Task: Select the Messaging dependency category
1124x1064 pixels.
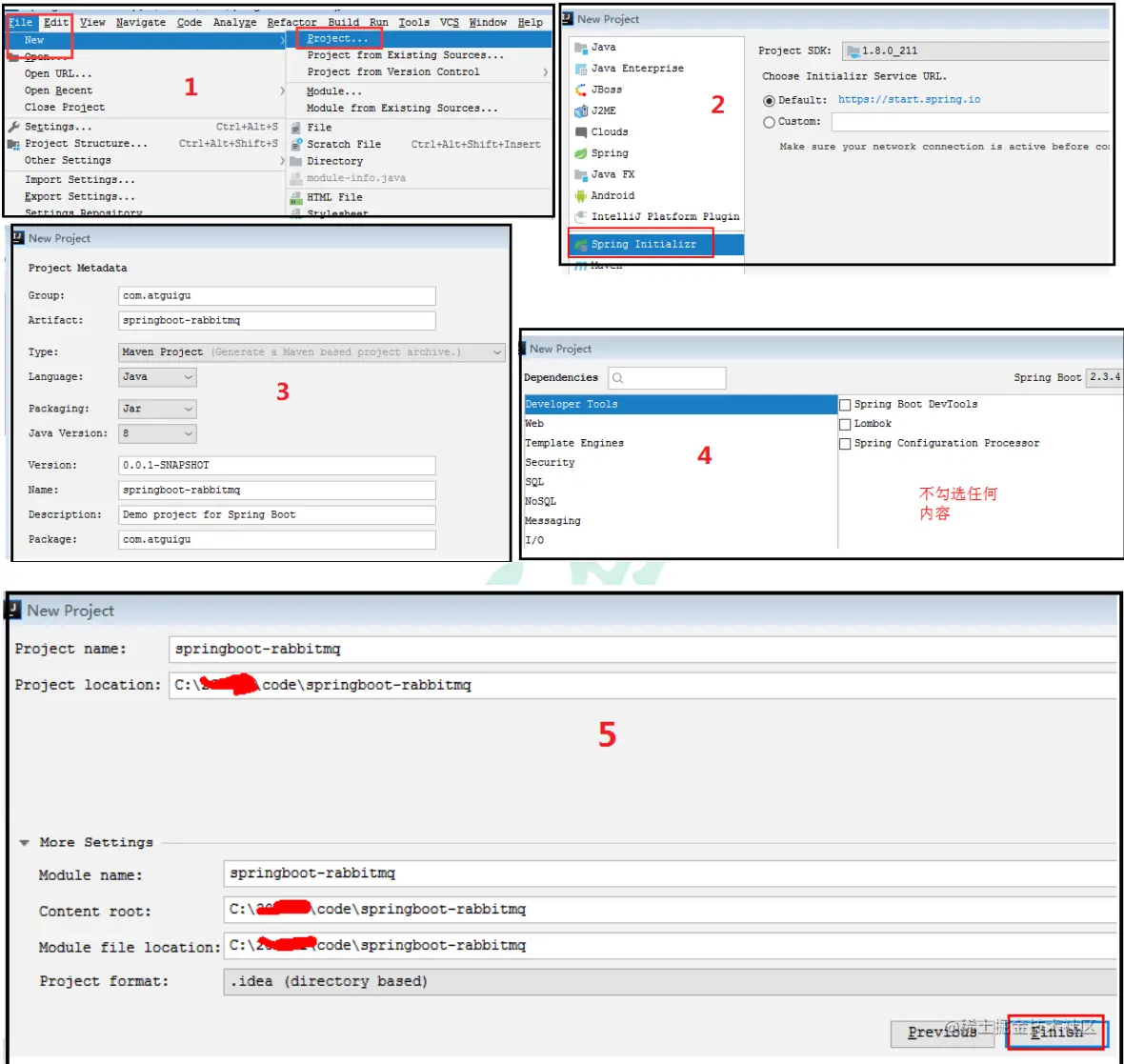Action: point(680,521)
